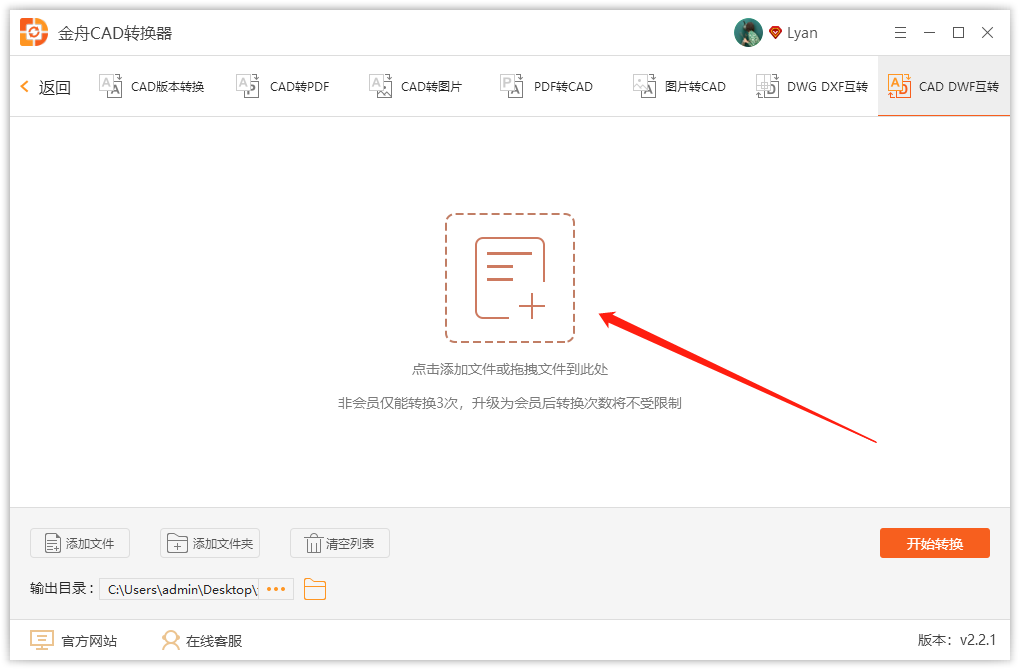Switch to the CAD版本转换 tab
Viewport: 1020px width, 670px height.
pyautogui.click(x=152, y=86)
